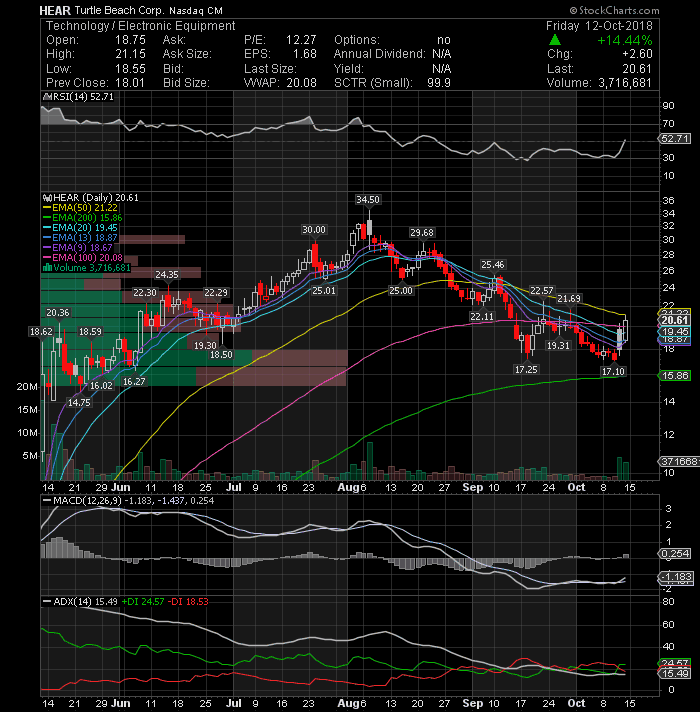Click the Sep date label under price chart
The width and height of the screenshot is (700, 712).
tap(473, 487)
